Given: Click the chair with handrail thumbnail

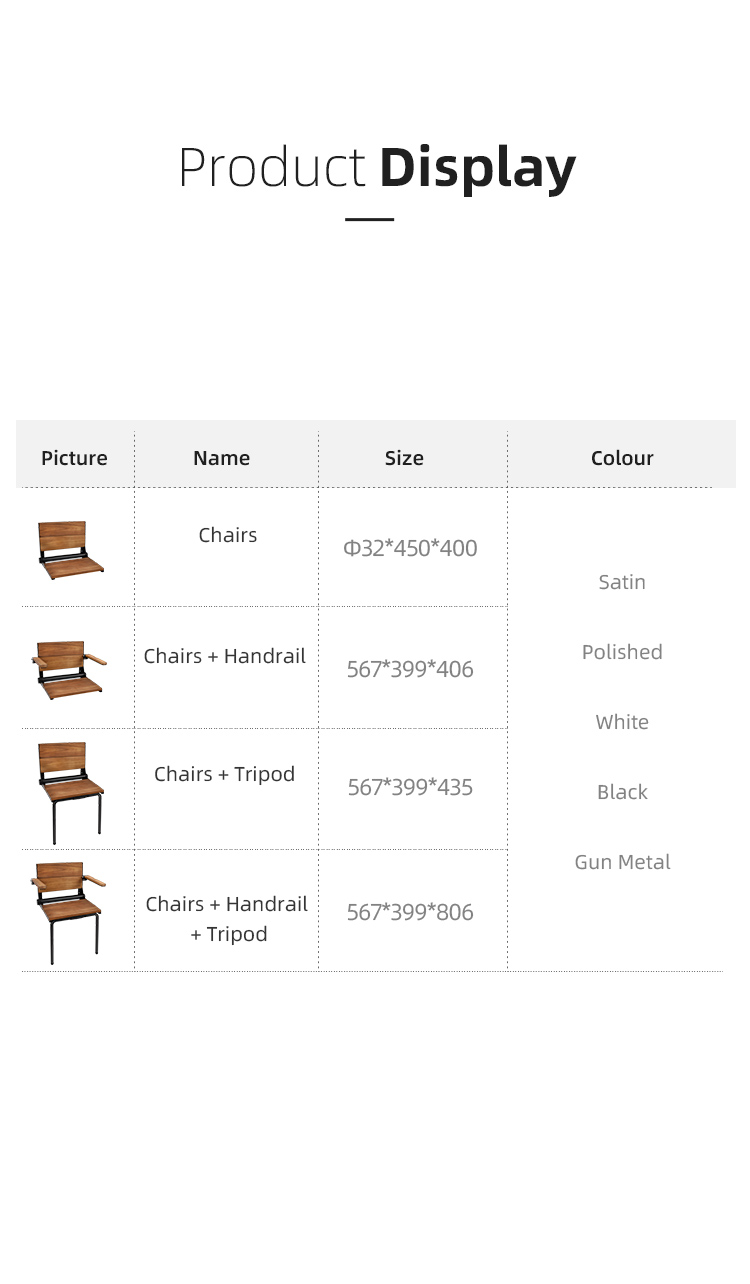Looking at the screenshot, I should (x=69, y=670).
